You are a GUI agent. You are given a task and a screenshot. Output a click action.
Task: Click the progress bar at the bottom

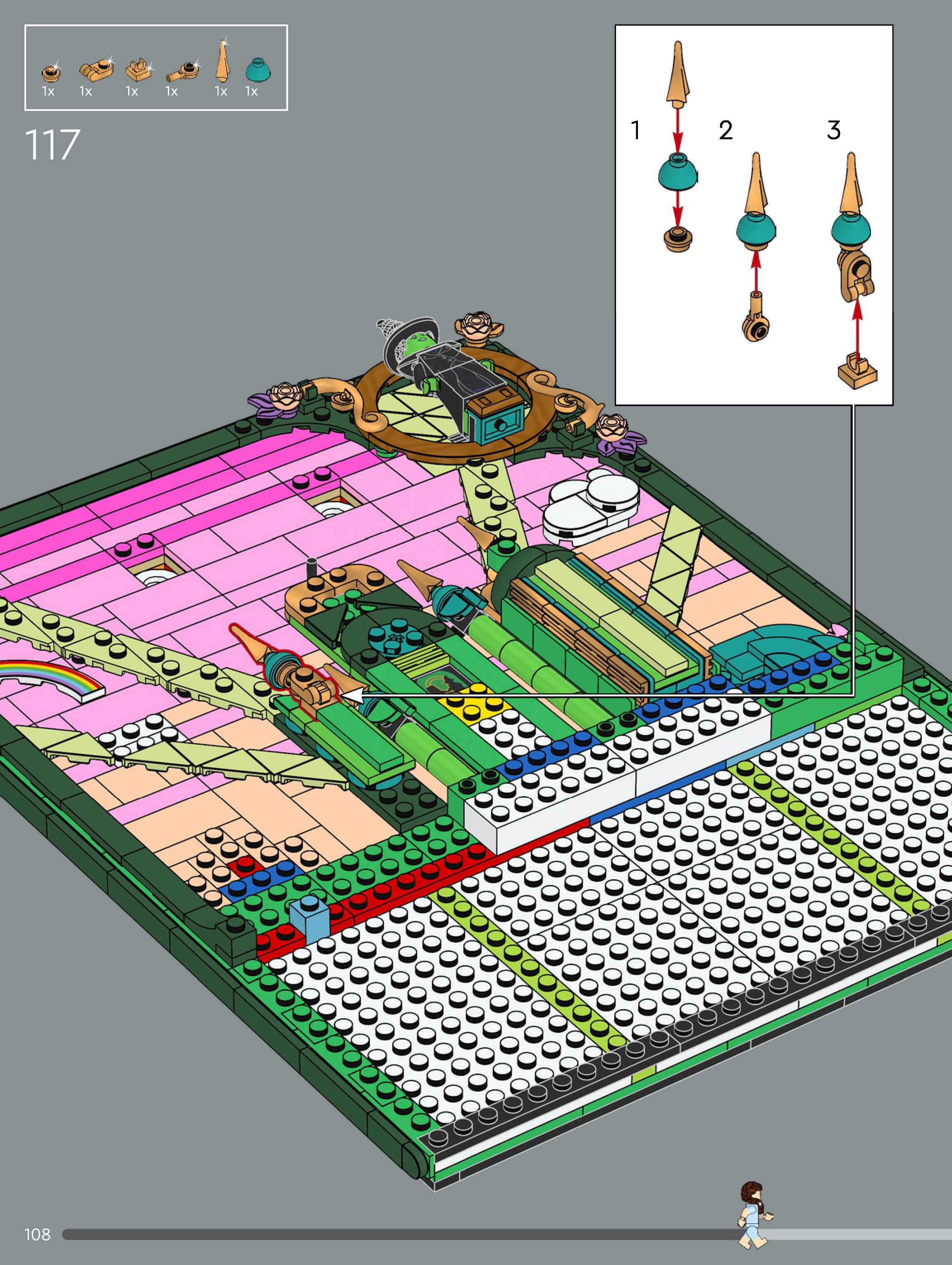(x=400, y=1235)
